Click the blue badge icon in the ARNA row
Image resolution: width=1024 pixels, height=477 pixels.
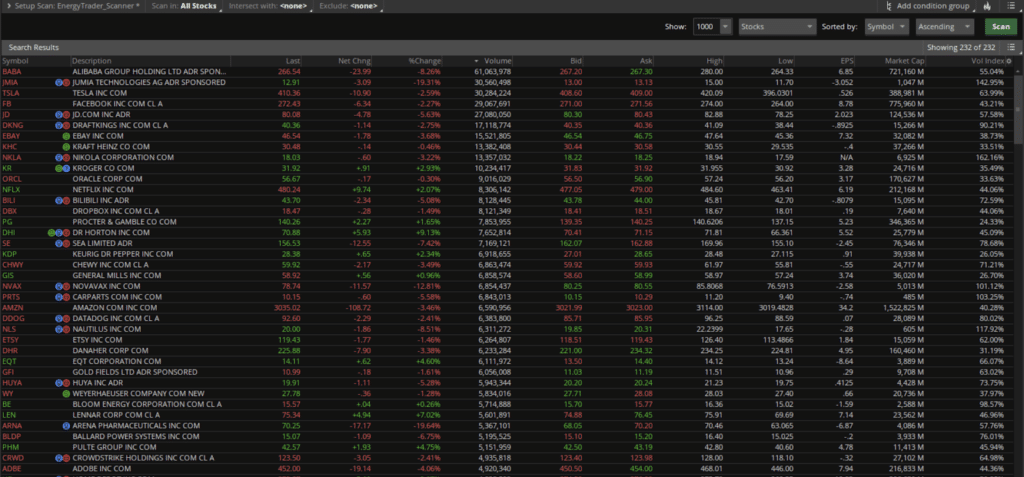(66, 425)
